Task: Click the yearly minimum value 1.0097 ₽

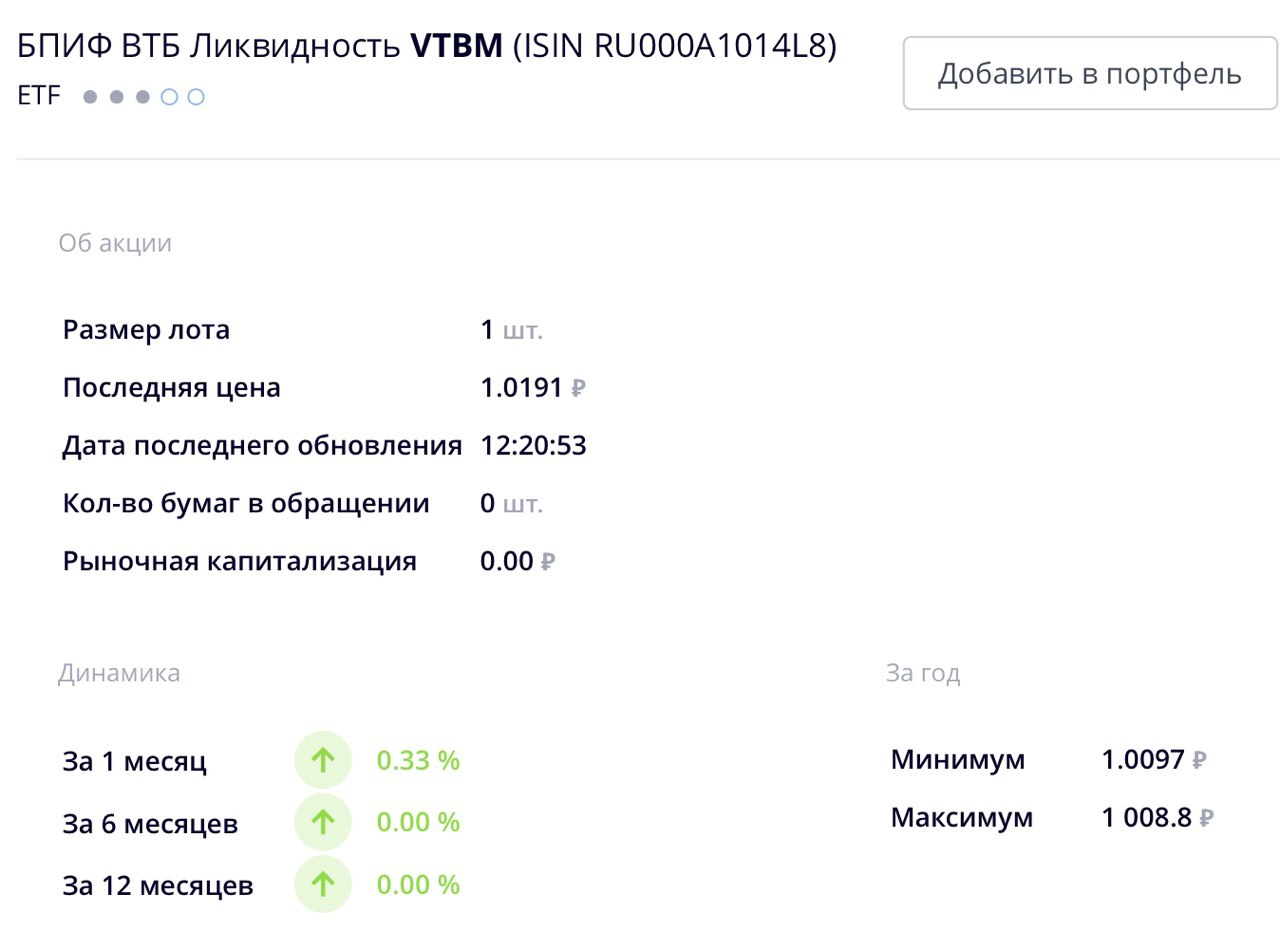Action: (x=1155, y=760)
